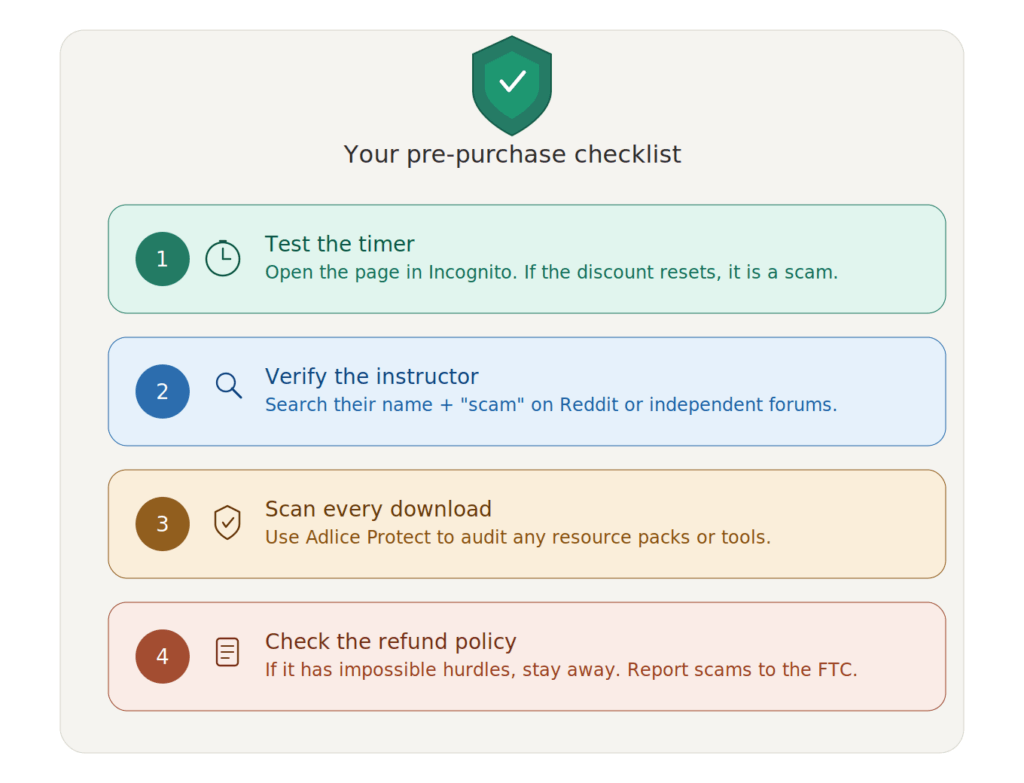
Task: Click the magnifying glass search icon
Action: point(229,385)
